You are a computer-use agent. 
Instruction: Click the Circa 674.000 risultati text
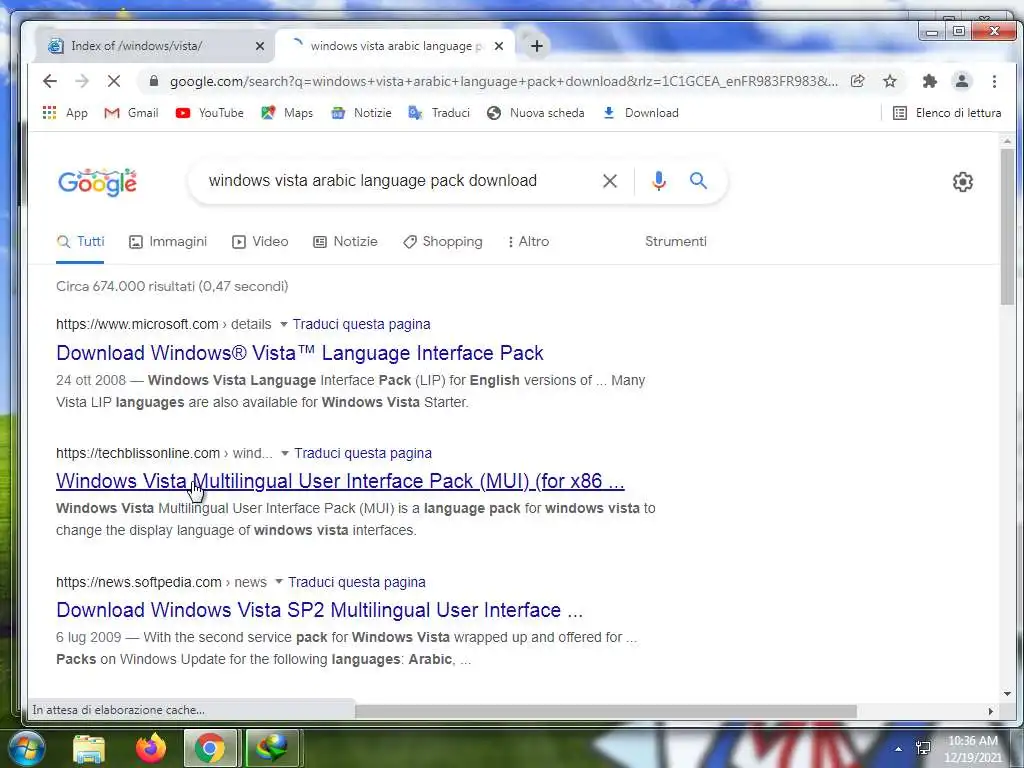(172, 287)
